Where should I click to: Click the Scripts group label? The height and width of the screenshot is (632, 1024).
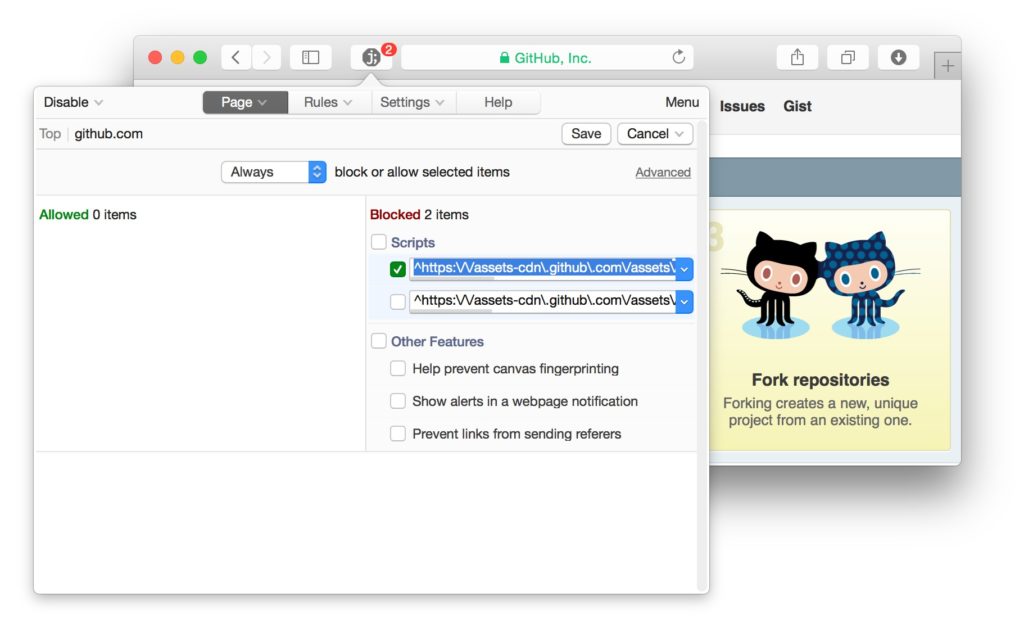pos(413,242)
